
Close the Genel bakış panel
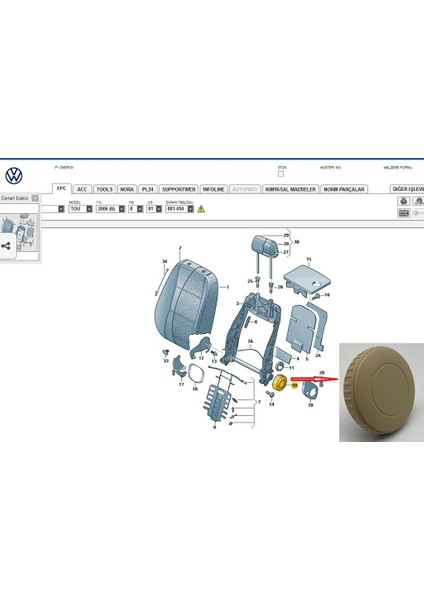tap(35, 198)
